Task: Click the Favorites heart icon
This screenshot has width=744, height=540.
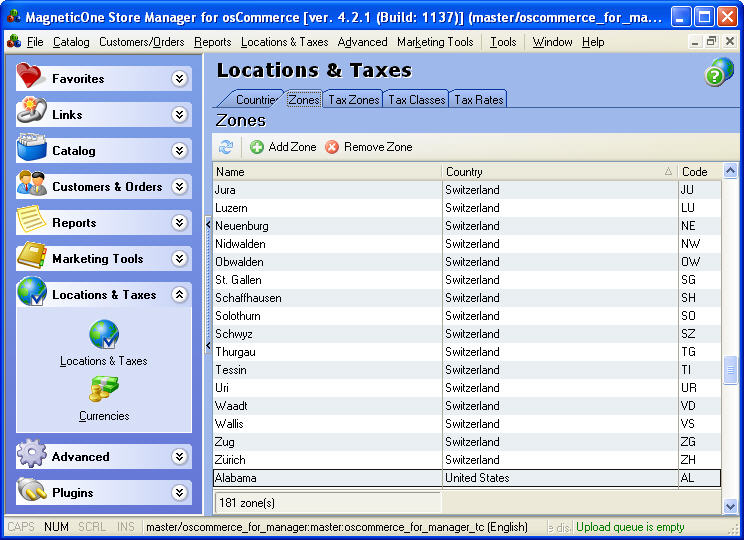Action: click(30, 76)
